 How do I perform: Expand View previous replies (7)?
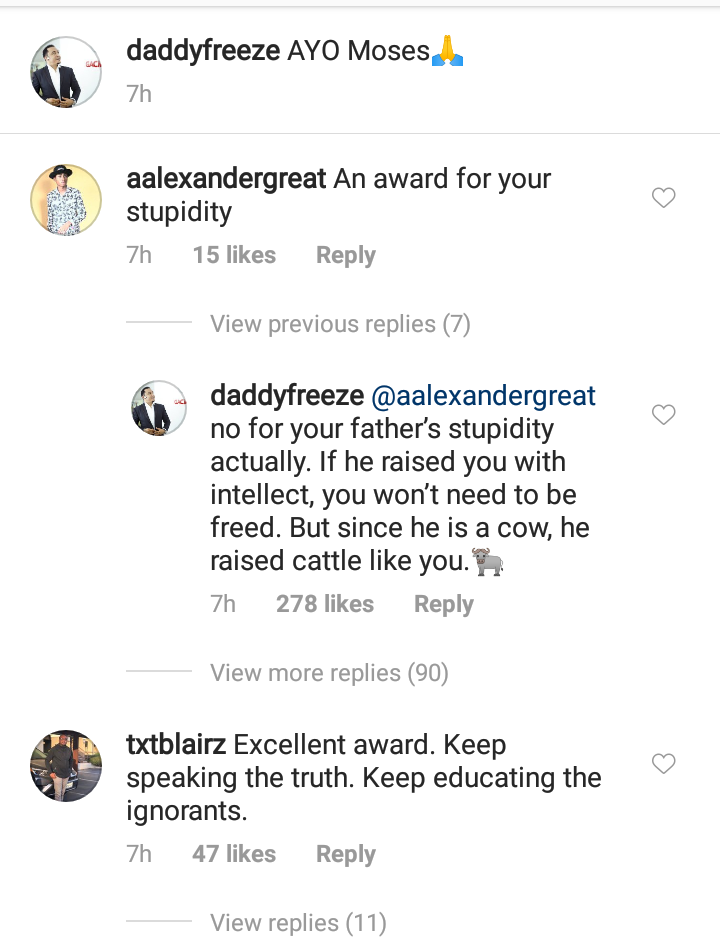tap(340, 324)
